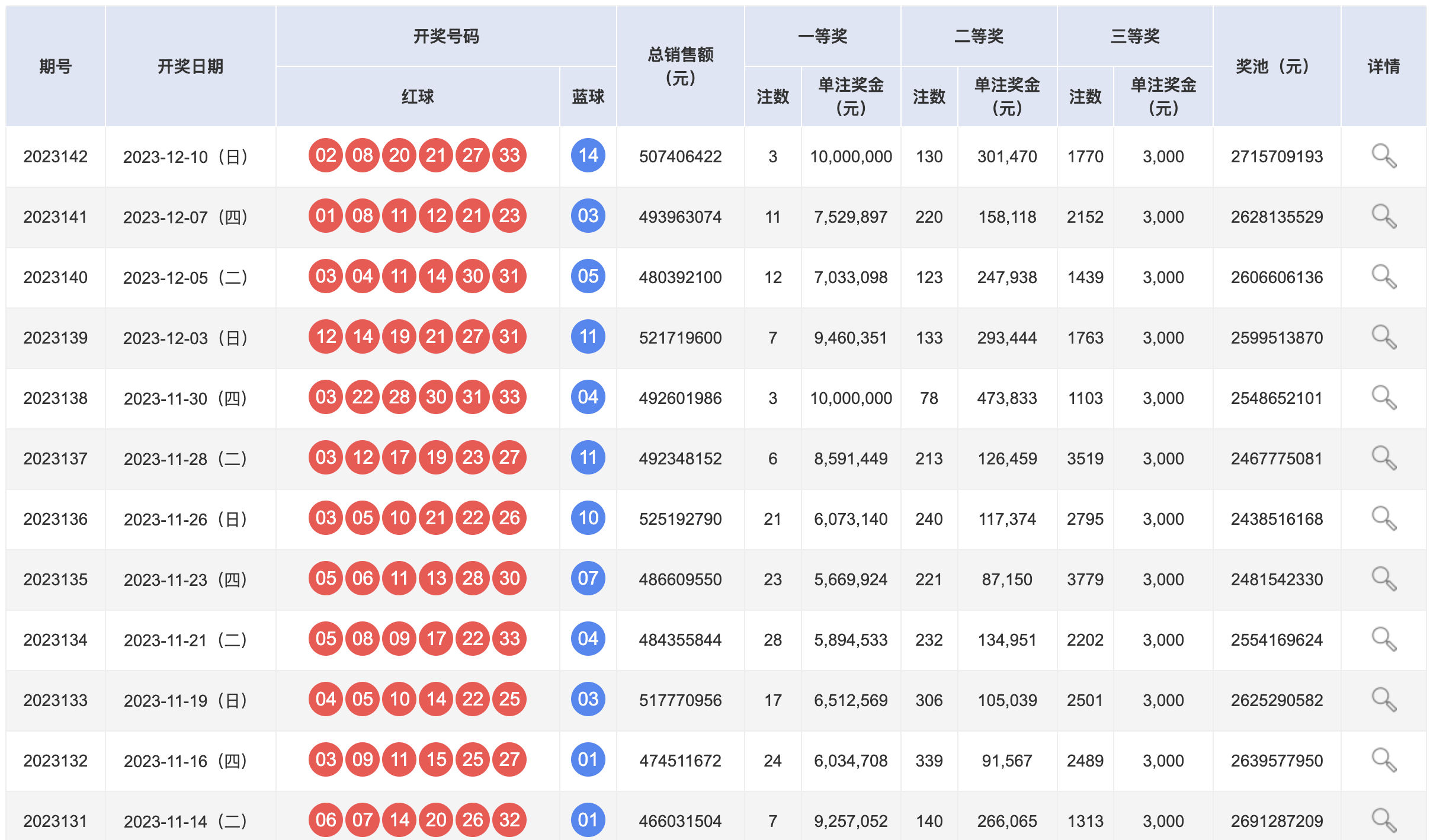Select issue number 2023137

coord(56,459)
